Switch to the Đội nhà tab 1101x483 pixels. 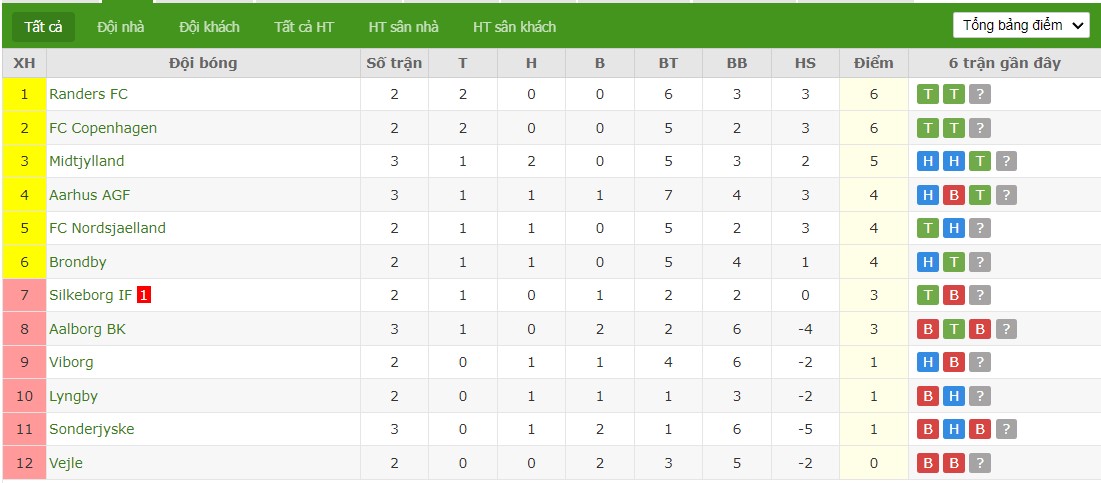click(121, 27)
